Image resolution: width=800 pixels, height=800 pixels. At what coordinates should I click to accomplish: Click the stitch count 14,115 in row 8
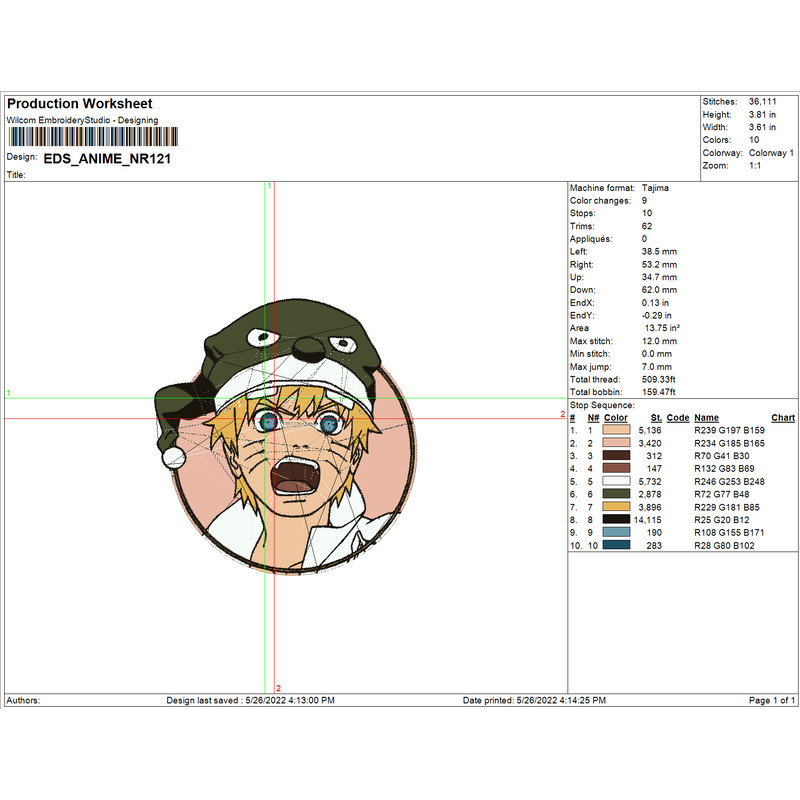coord(649,520)
